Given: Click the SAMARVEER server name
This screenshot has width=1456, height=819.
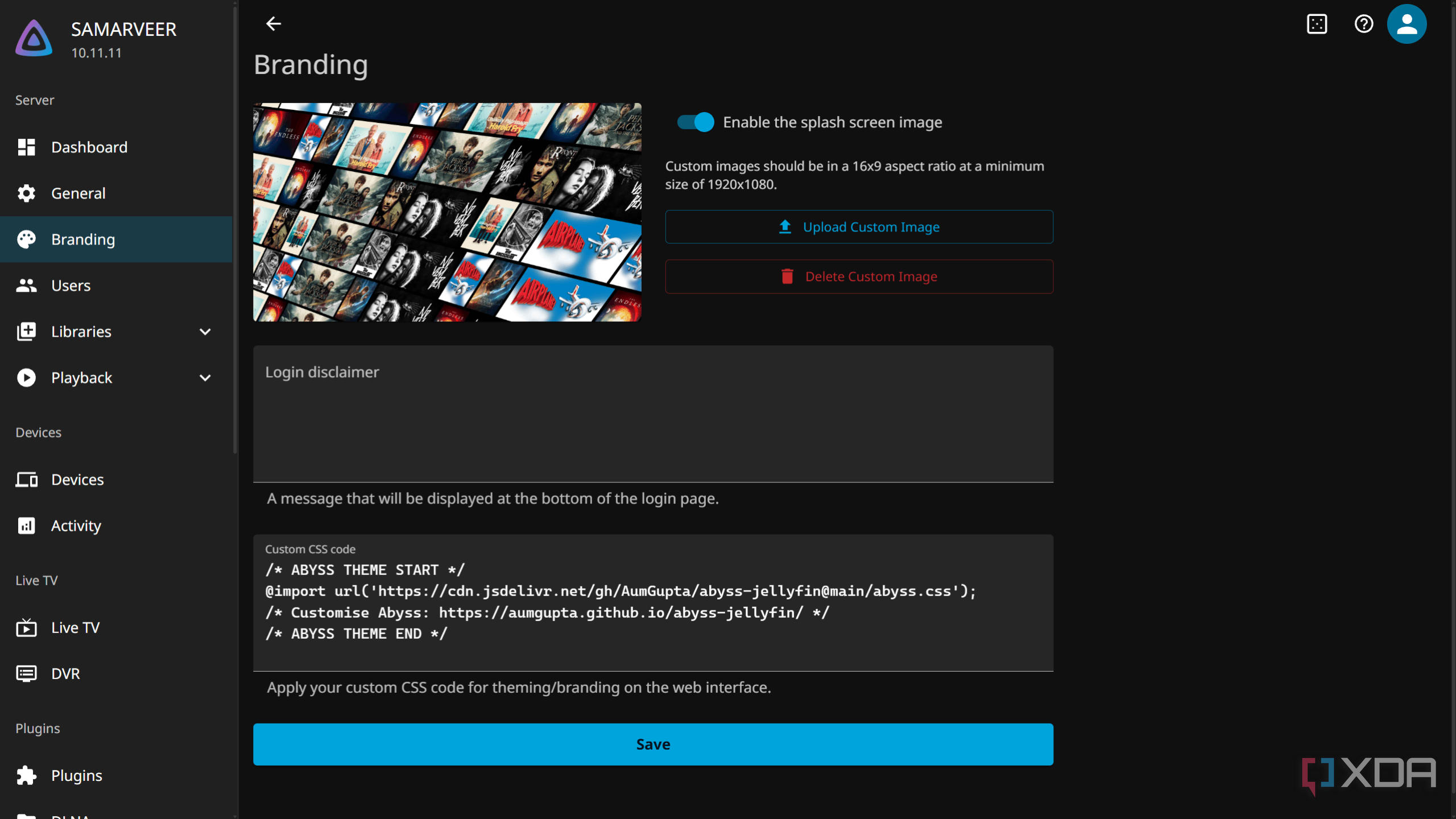Looking at the screenshot, I should point(123,30).
